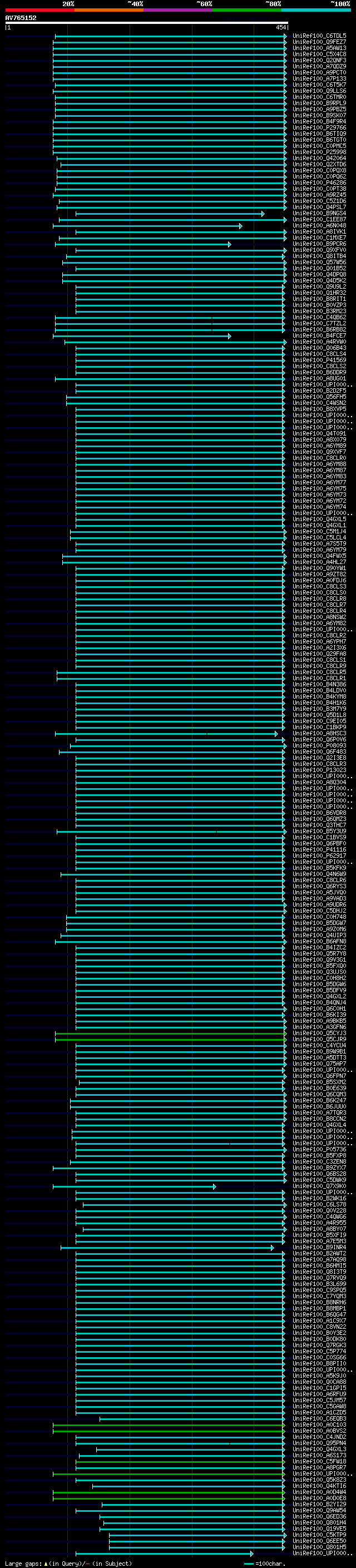Open UniRef100_A0D4W4 hit

(319, 1492)
